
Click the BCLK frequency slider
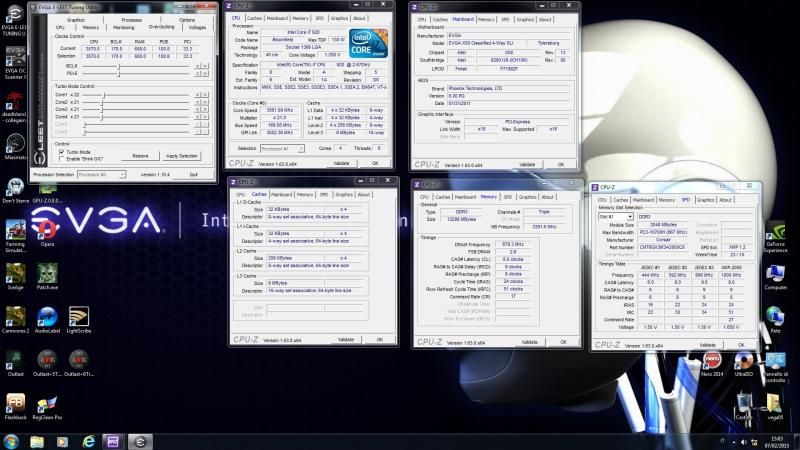pyautogui.click(x=120, y=65)
